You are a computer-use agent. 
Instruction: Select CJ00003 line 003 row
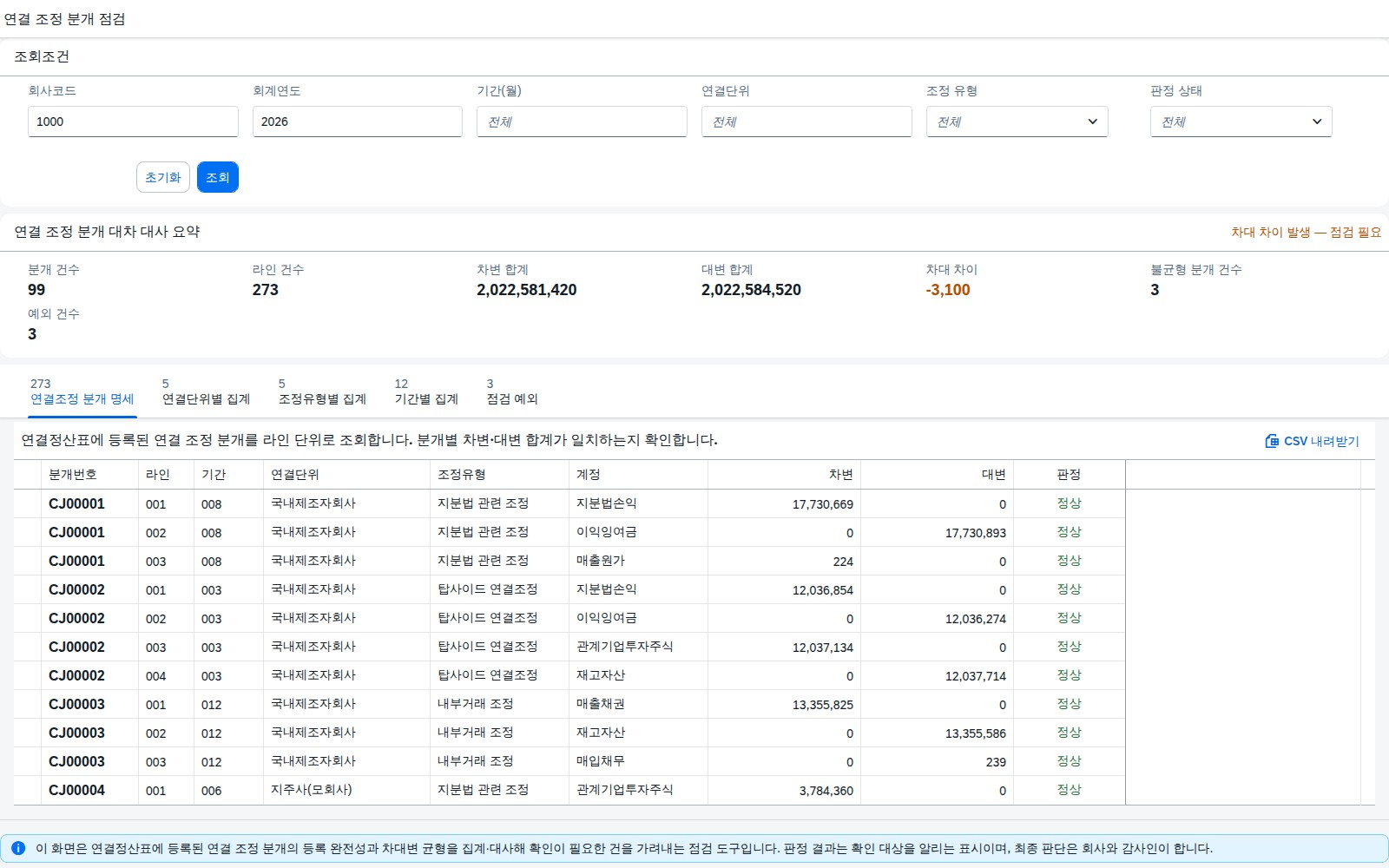click(569, 761)
